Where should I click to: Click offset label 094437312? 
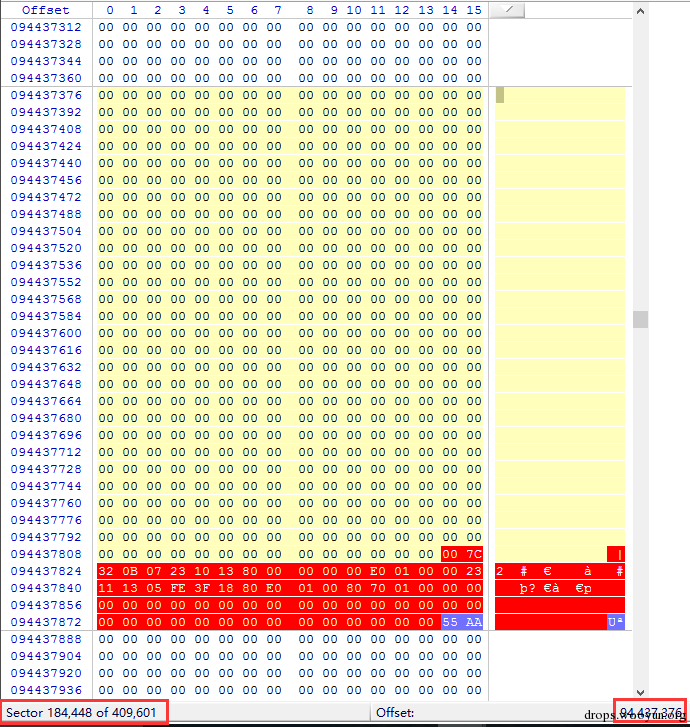point(46,27)
